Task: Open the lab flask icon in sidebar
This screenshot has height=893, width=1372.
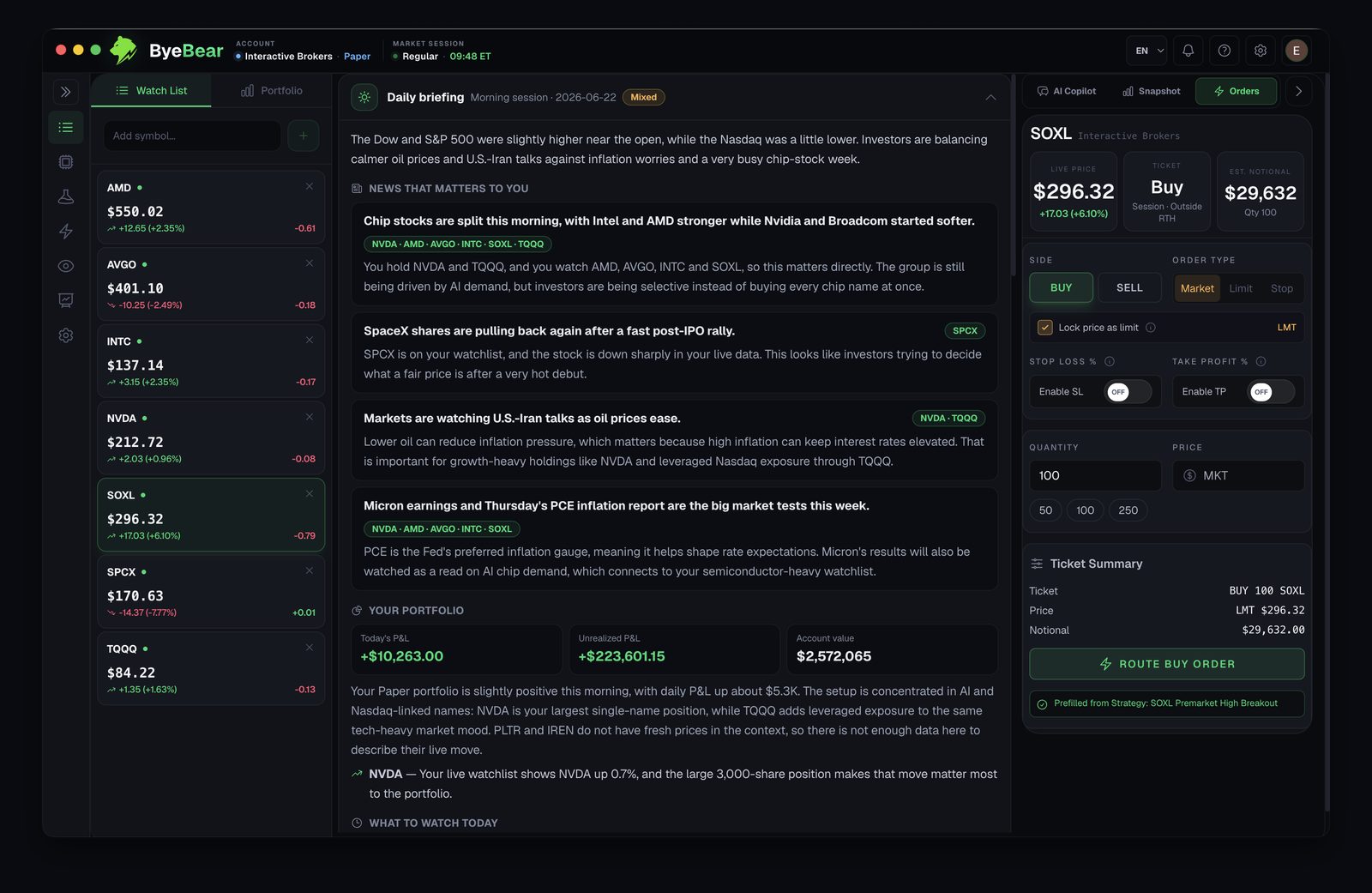Action: click(66, 196)
